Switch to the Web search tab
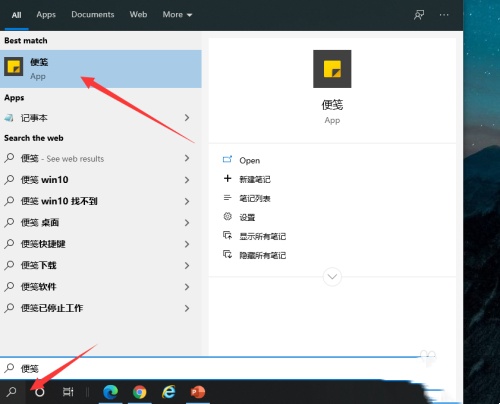Image resolution: width=500 pixels, height=404 pixels. 138,15
